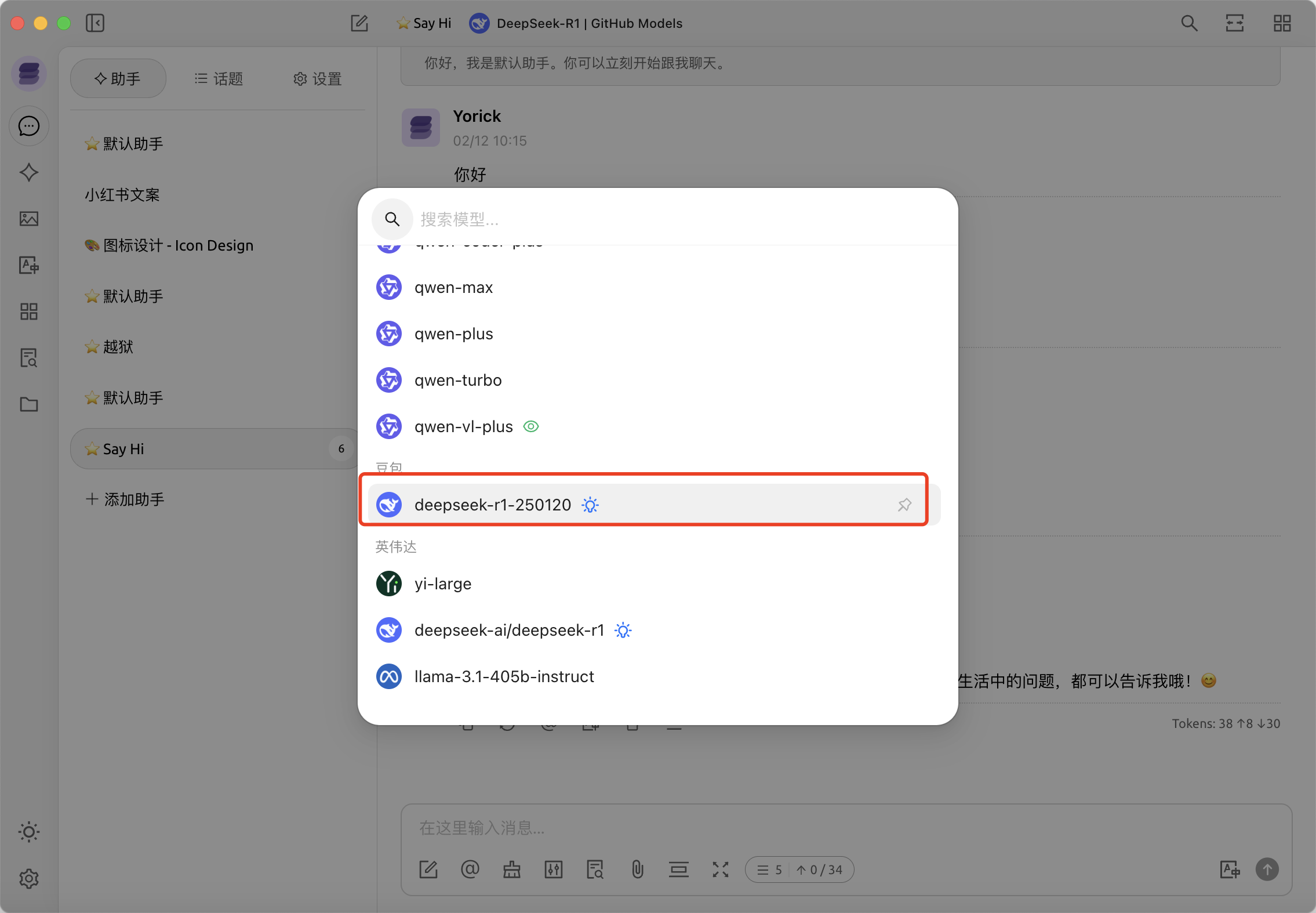Collapse the sidebar panel icon

(x=95, y=23)
